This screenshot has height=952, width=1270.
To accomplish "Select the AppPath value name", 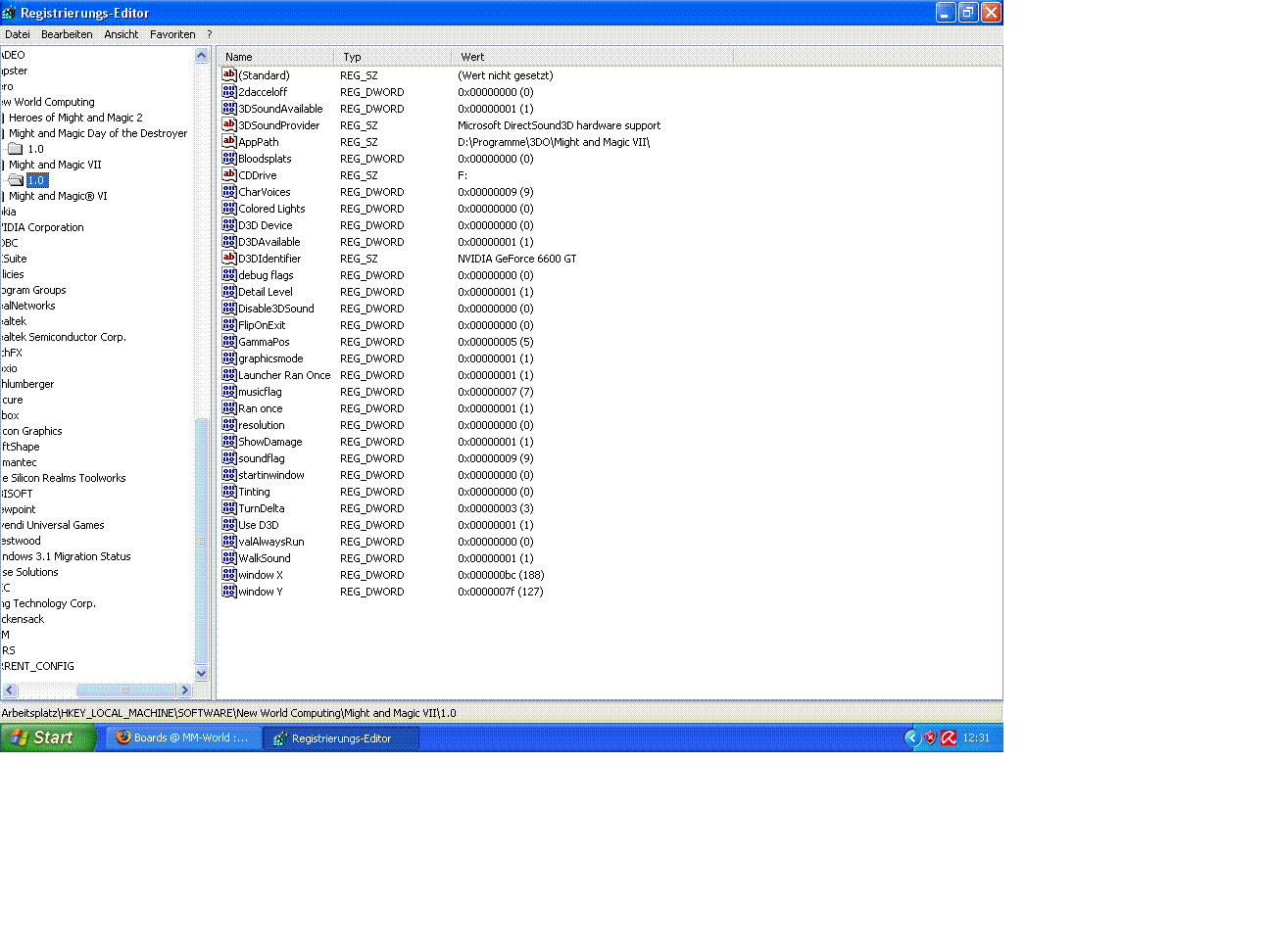I will tap(259, 142).
